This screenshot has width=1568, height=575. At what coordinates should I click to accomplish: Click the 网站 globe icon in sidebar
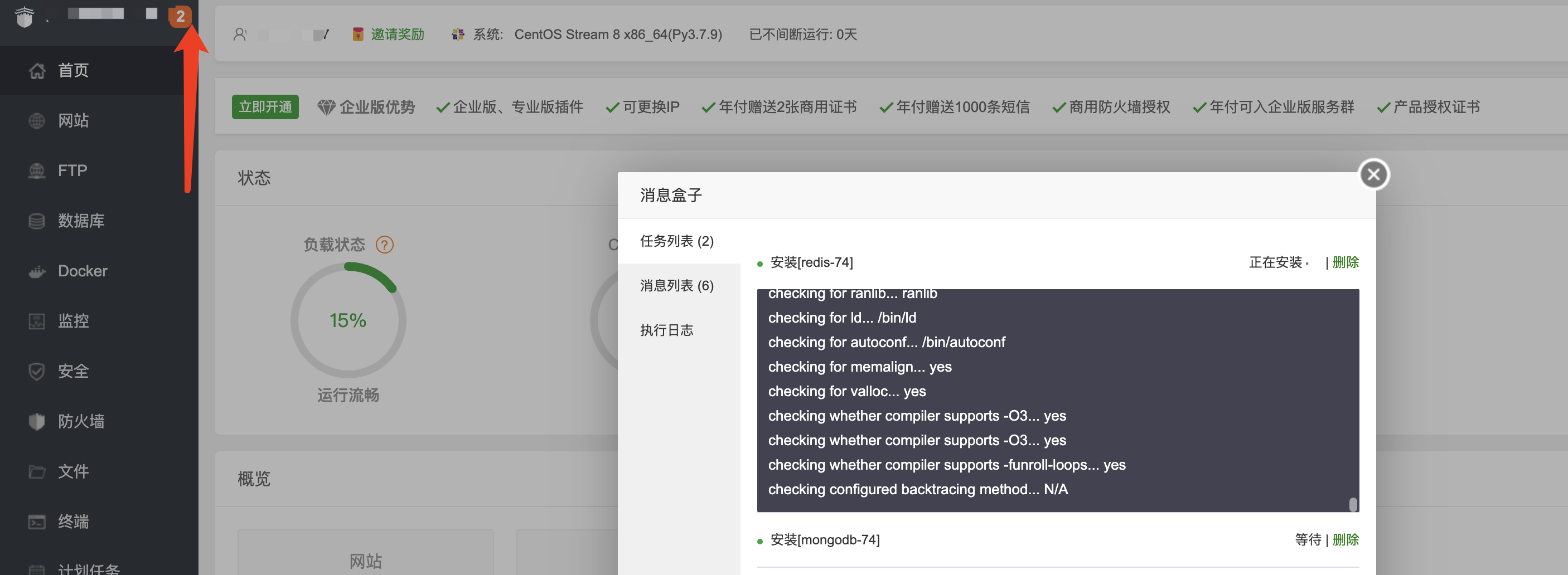(37, 120)
